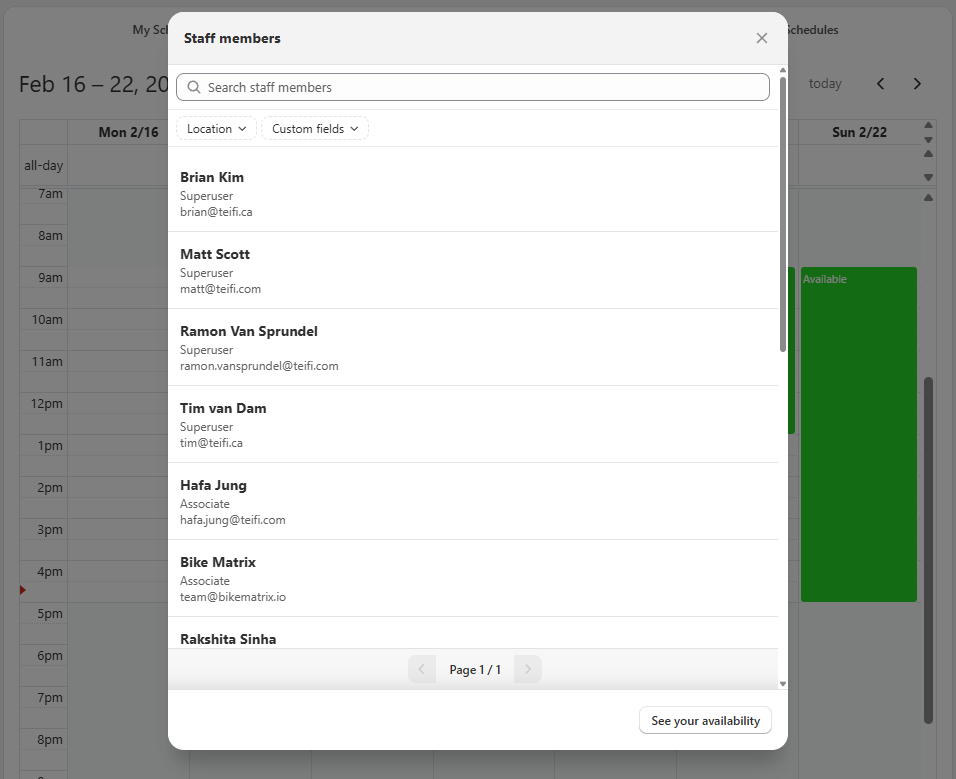Choose Matt Scott from the list
The image size is (956, 779).
point(472,270)
